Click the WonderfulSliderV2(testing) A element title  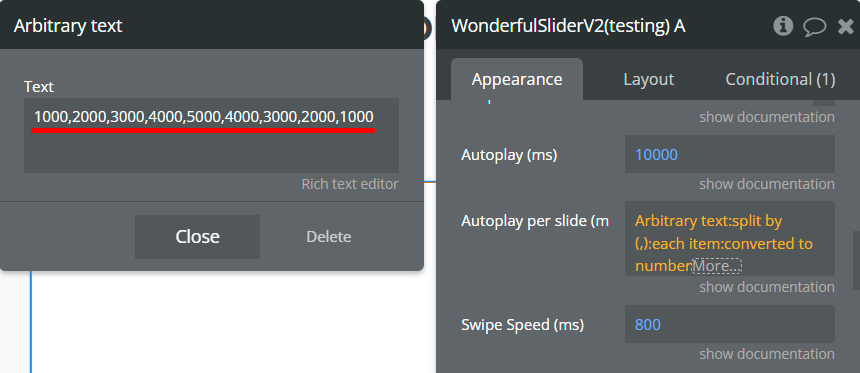click(568, 26)
